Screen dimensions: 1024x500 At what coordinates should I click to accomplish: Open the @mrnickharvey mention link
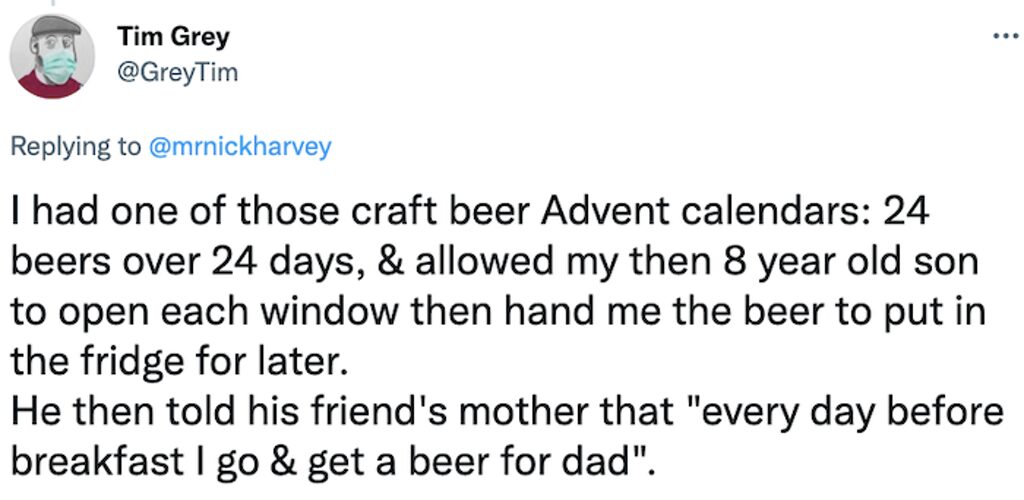click(x=240, y=148)
